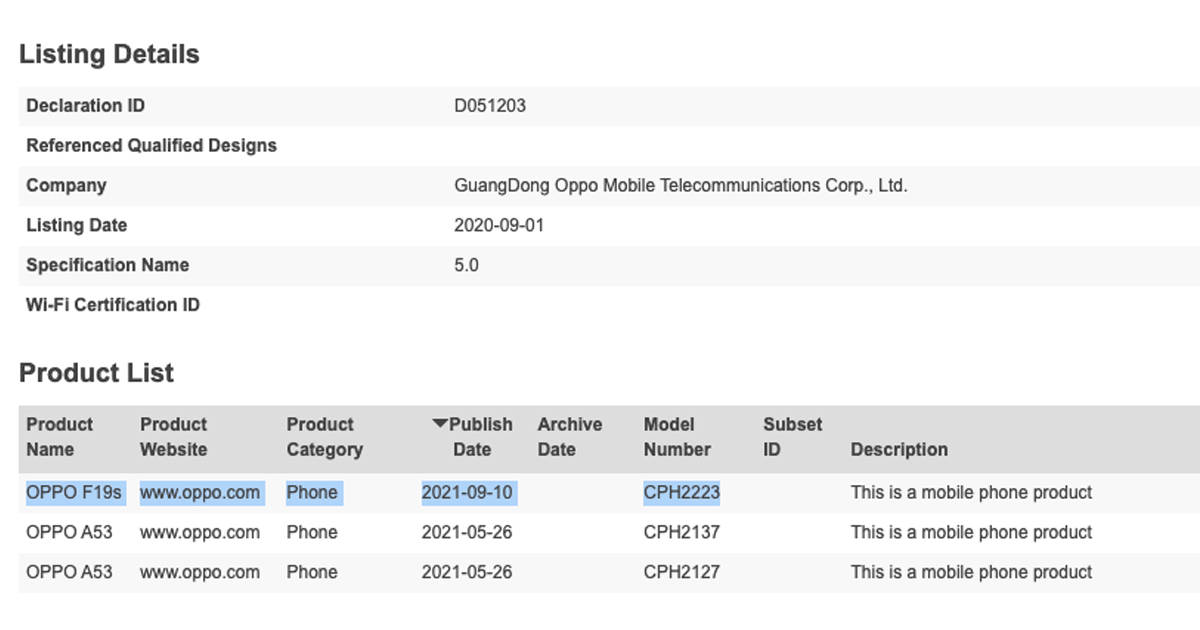Open www.oppo.com link for model CPH2137
1200x630 pixels.
point(201,532)
